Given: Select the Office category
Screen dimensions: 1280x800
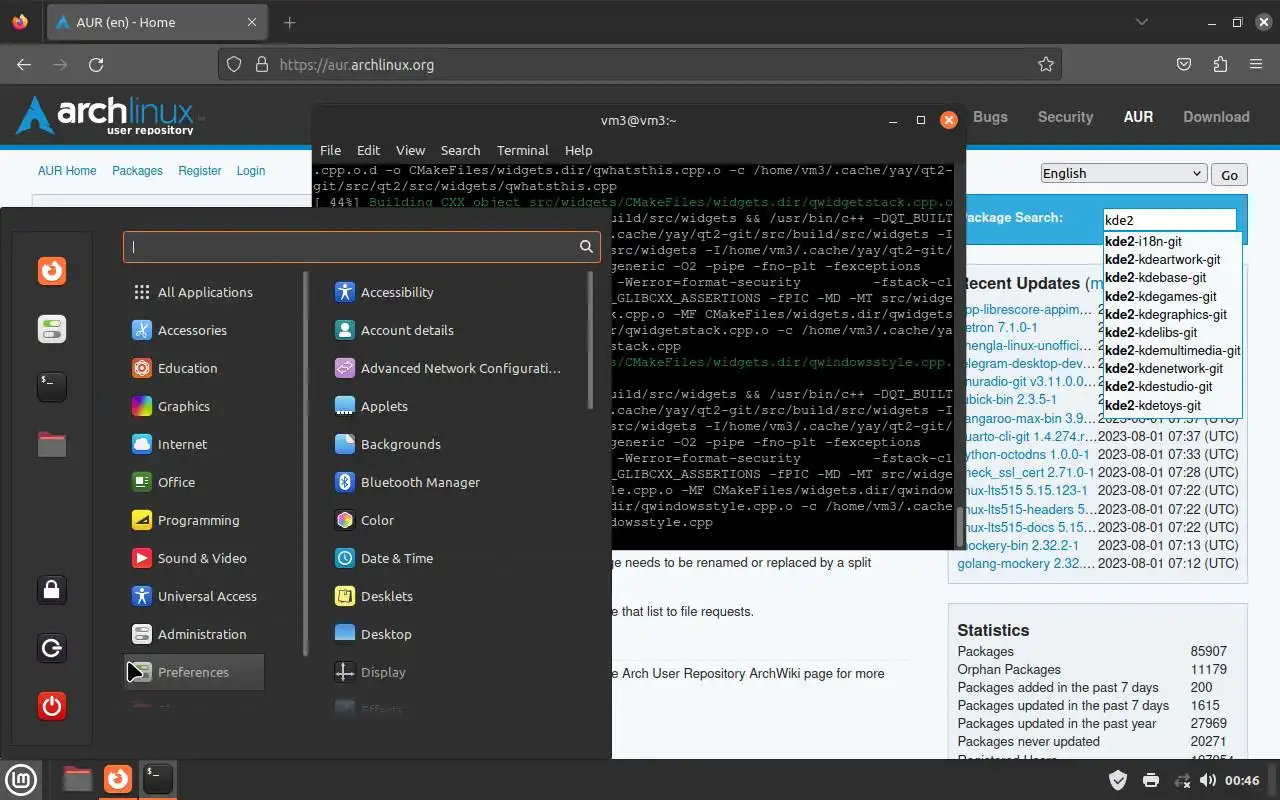Looking at the screenshot, I should pyautogui.click(x=193, y=482).
